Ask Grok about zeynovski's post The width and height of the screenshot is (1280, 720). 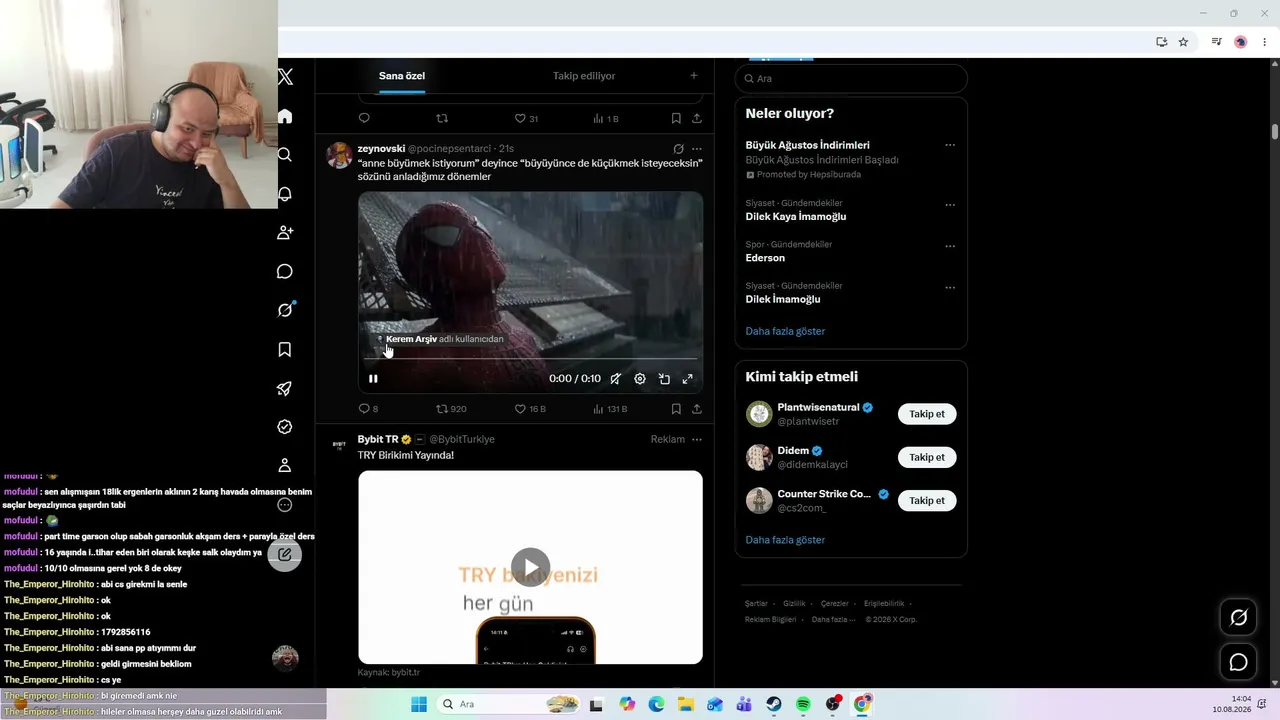pyautogui.click(x=678, y=149)
